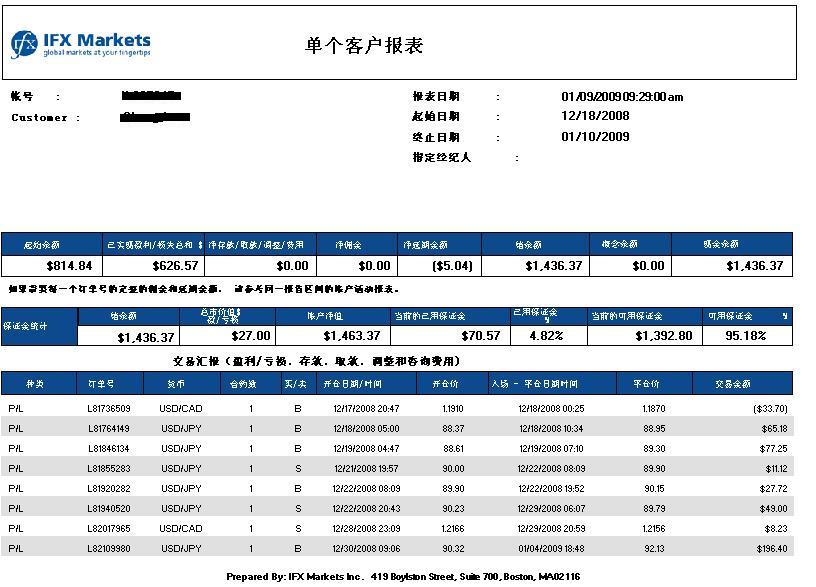The height and width of the screenshot is (587, 816).
Task: Click close price 90.15
Action: coord(654,489)
